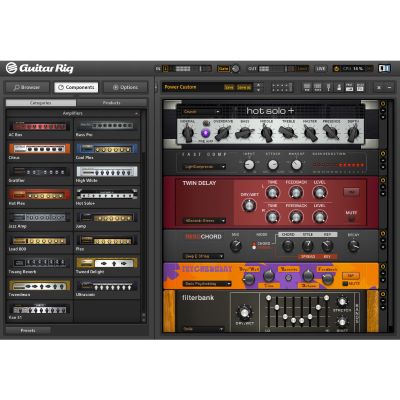Flip the Resochord mode switch
This screenshot has height=400, width=400.
[x=254, y=245]
